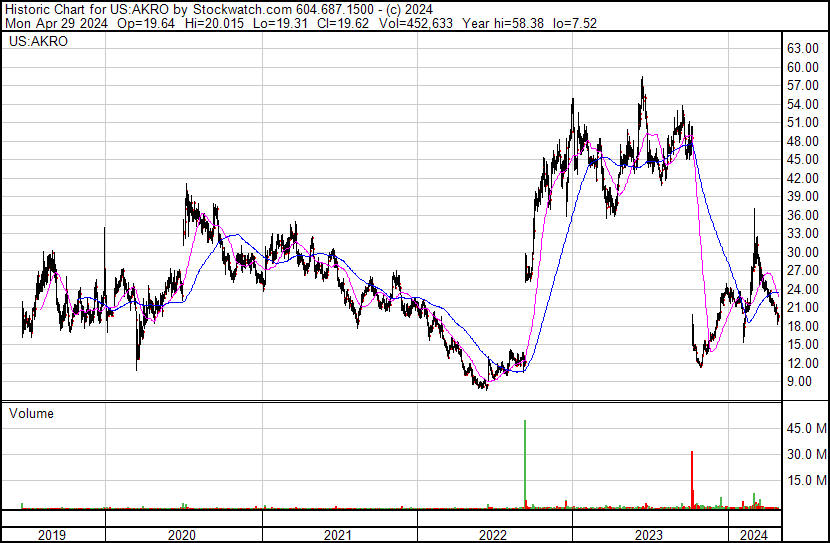Select the 2022 year label
This screenshot has width=830, height=543.
495,535
